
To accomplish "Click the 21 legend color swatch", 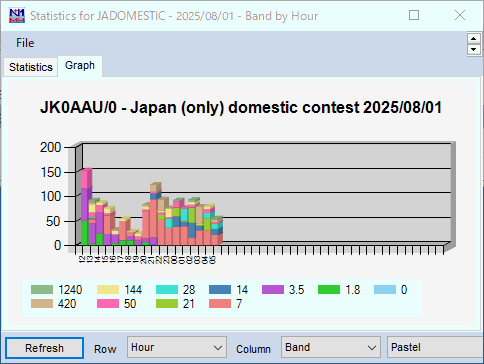I will [167, 303].
